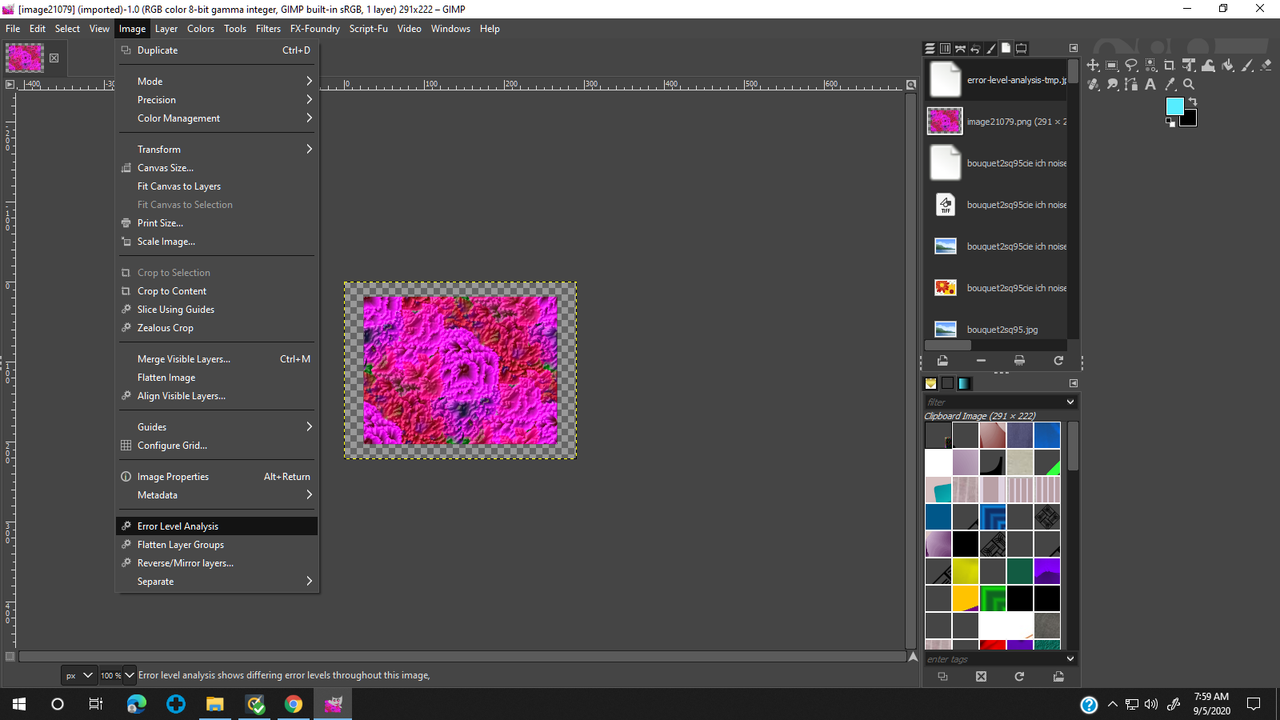
Task: Select the Heal bandage tool
Action: 1092,84
